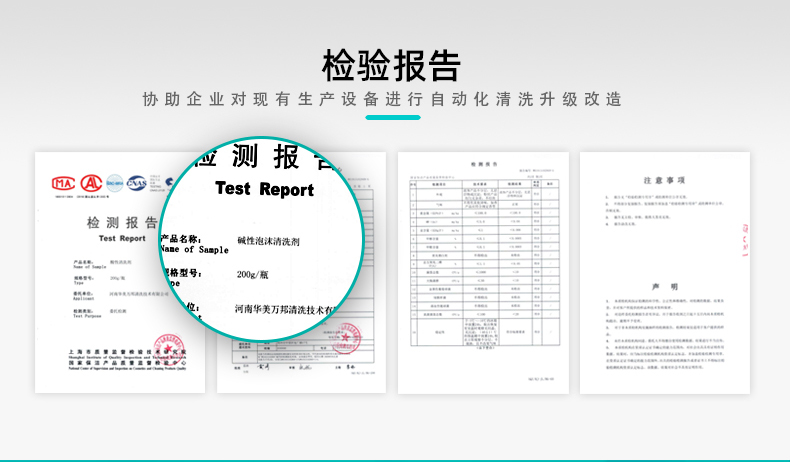Image resolution: width=790 pixels, height=462 pixels.
Task: Click the magnified label 'Name of Sample'
Action: (x=194, y=249)
